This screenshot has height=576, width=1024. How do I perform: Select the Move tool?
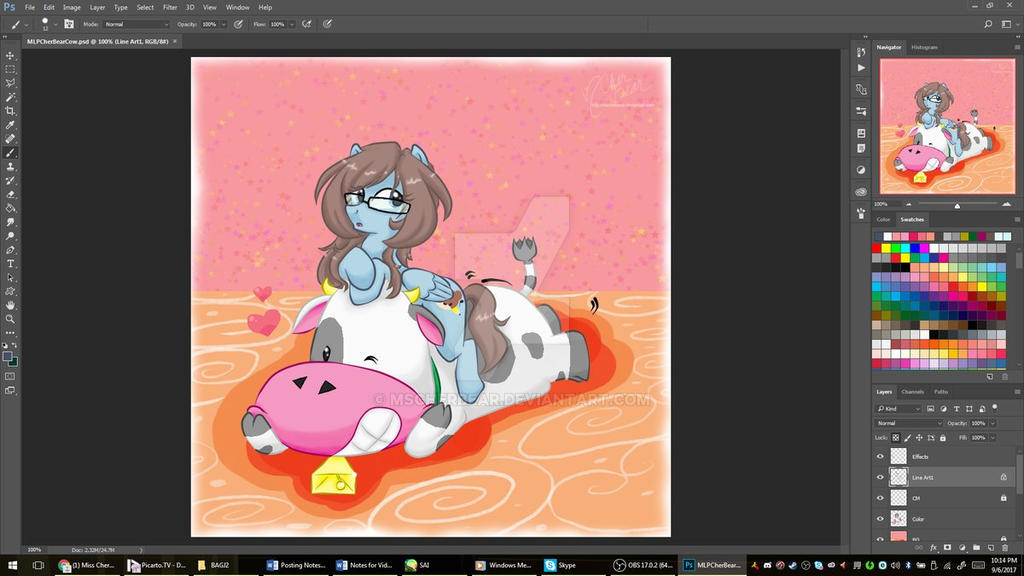click(x=10, y=56)
